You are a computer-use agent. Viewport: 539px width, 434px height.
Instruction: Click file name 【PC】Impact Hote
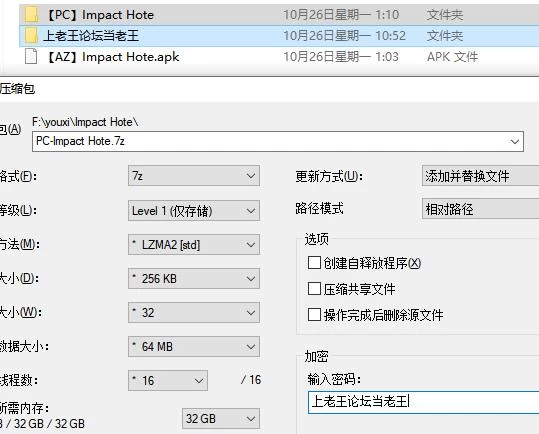click(x=100, y=15)
